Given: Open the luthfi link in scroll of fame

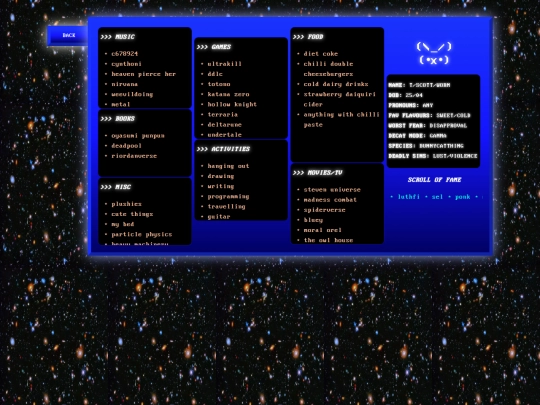Looking at the screenshot, I should pos(408,197).
